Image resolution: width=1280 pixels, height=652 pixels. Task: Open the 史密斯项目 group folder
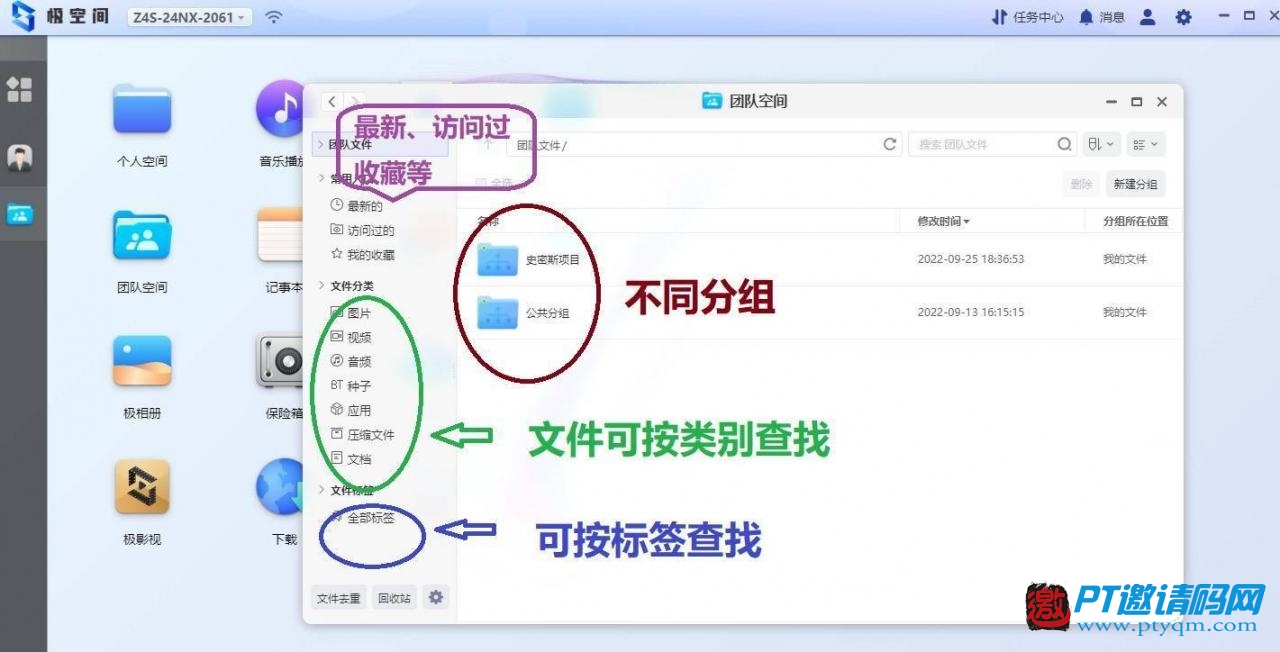pyautogui.click(x=497, y=259)
